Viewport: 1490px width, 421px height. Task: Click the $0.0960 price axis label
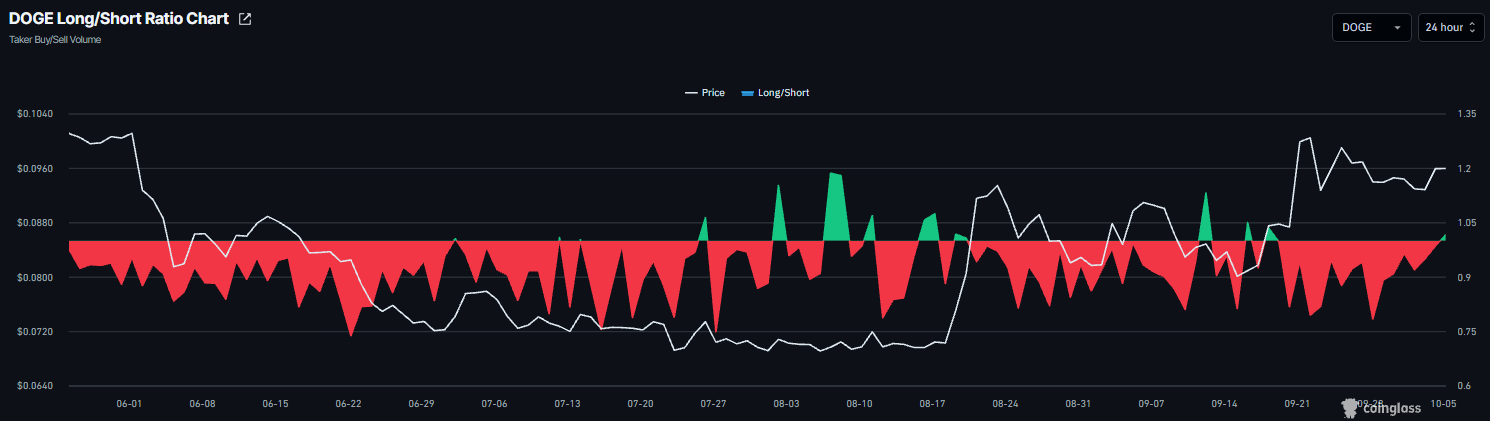pyautogui.click(x=34, y=169)
